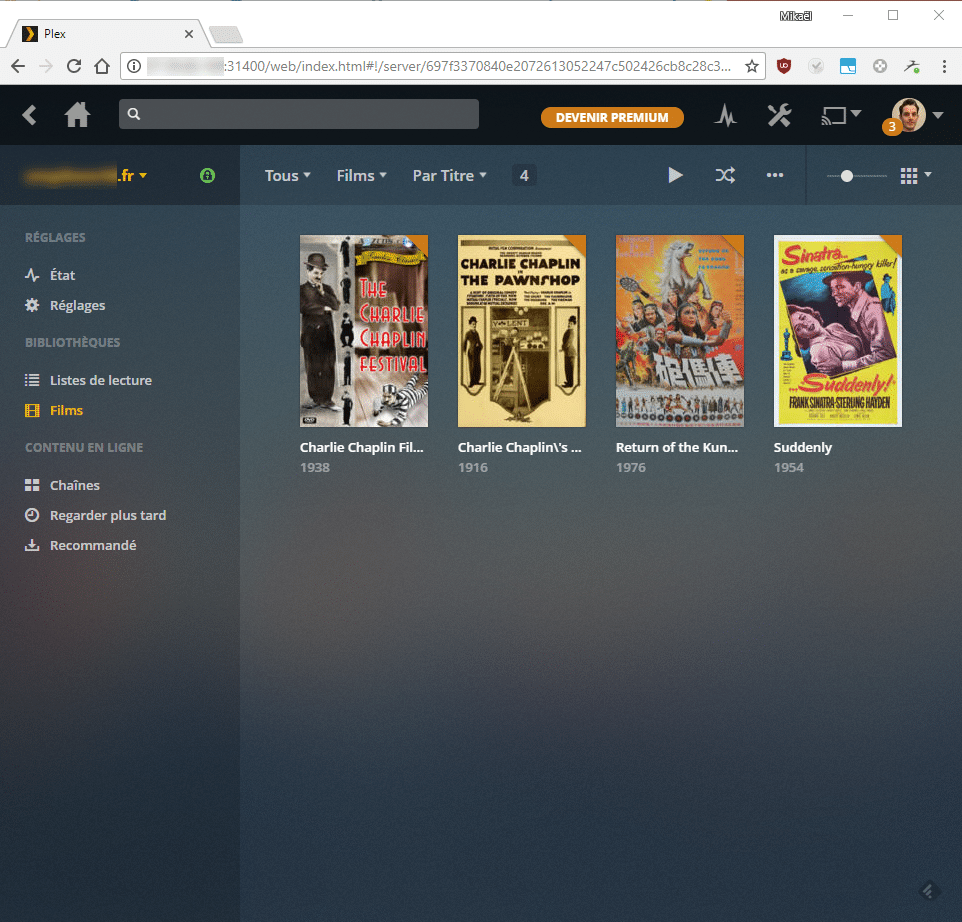The image size is (962, 922).
Task: Expand the Par Titre sort dropdown
Action: pyautogui.click(x=449, y=175)
